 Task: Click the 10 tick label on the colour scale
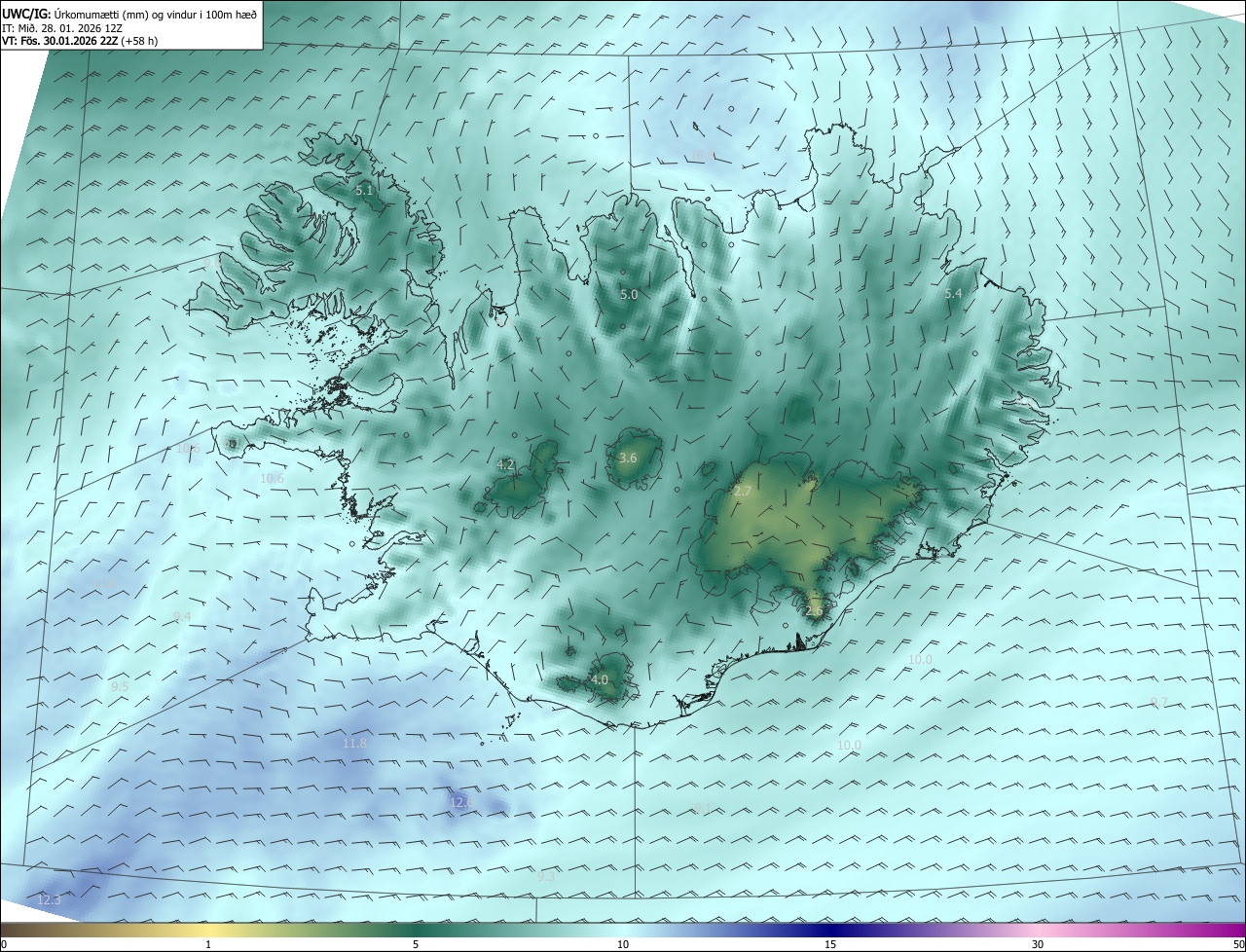click(x=623, y=945)
